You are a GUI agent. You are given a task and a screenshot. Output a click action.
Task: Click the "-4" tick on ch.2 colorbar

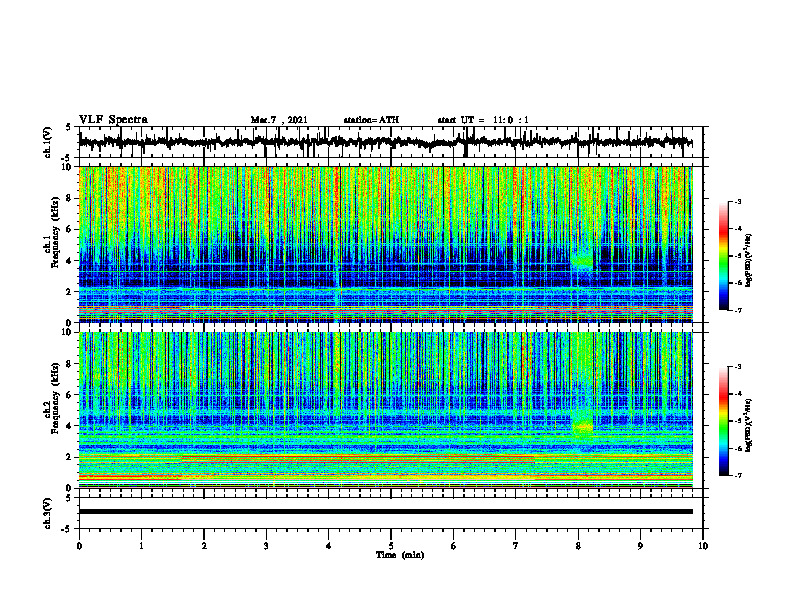tap(737, 394)
